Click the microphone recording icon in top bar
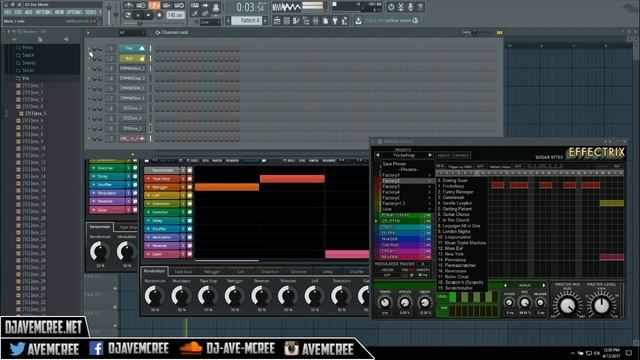640x360 pixels. 410,7
